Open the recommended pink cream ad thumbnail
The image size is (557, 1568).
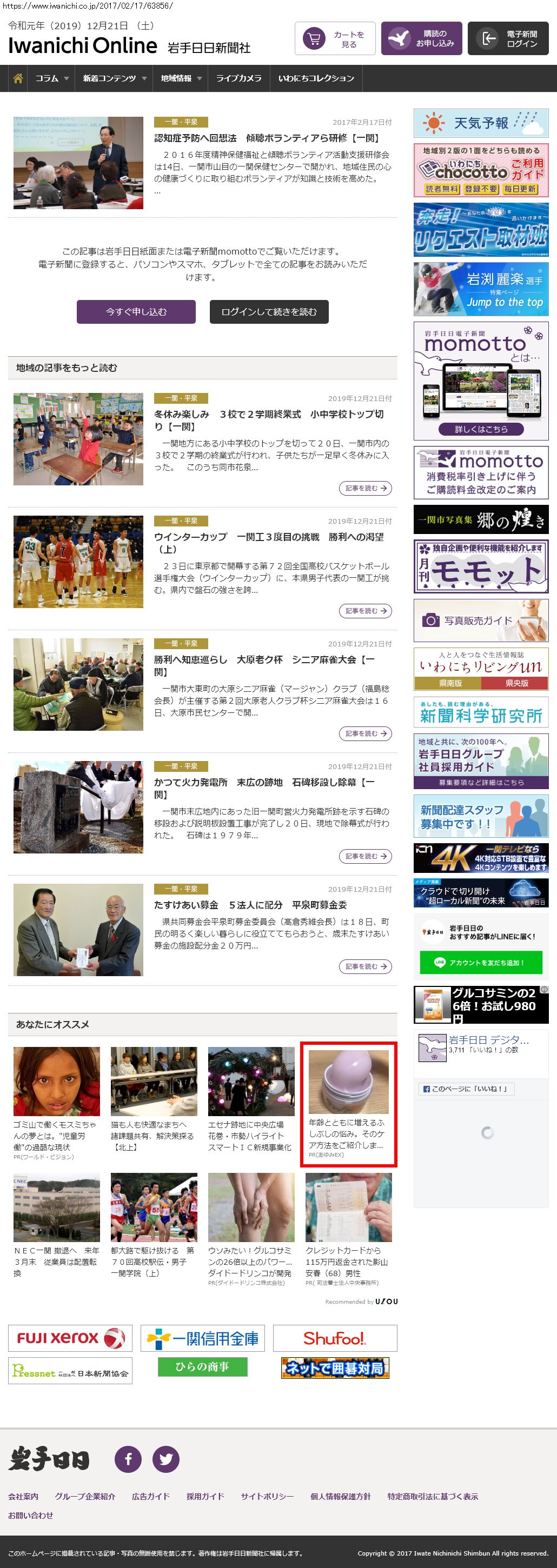tap(348, 1081)
